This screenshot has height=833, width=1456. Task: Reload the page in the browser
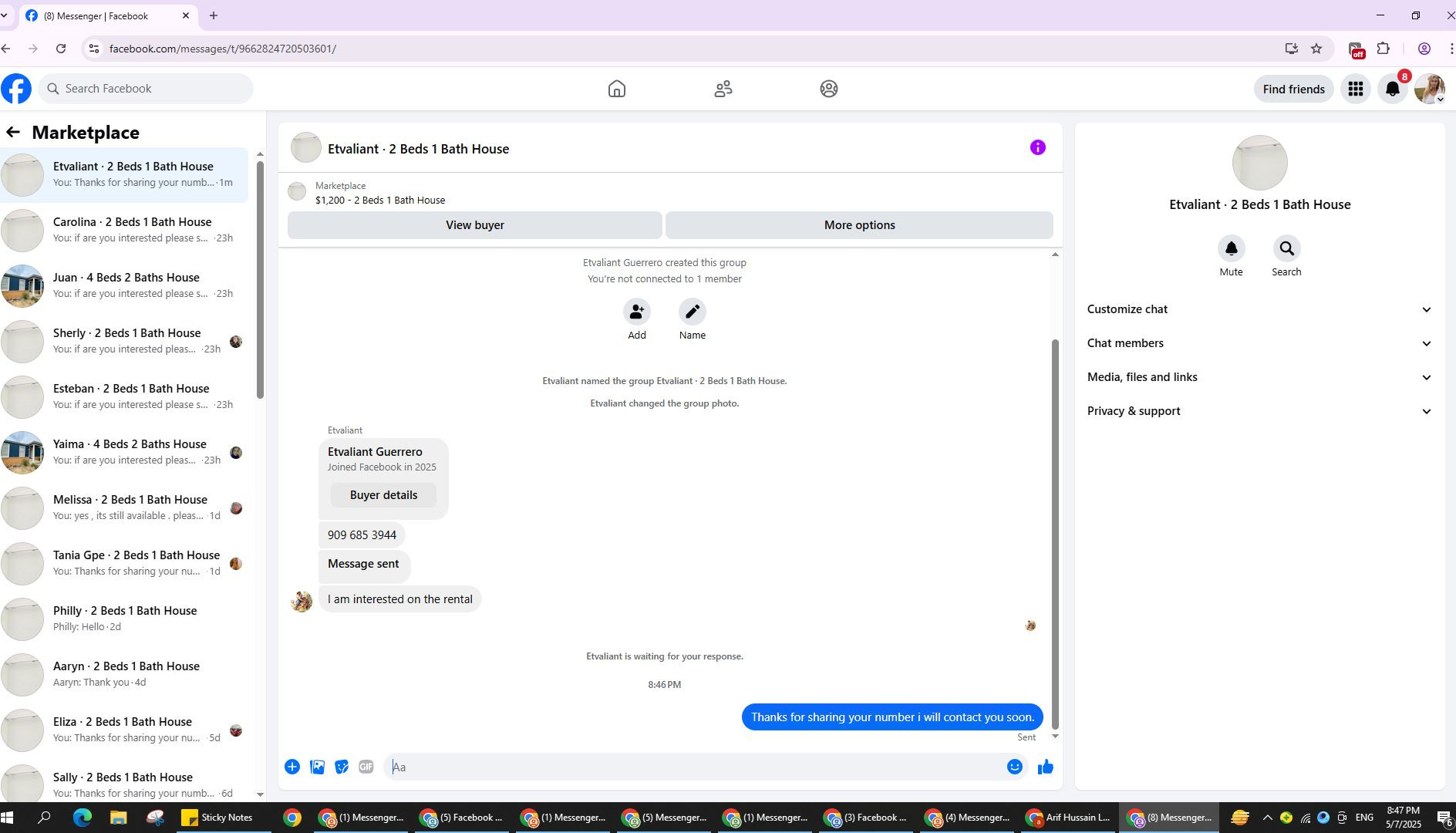[61, 49]
